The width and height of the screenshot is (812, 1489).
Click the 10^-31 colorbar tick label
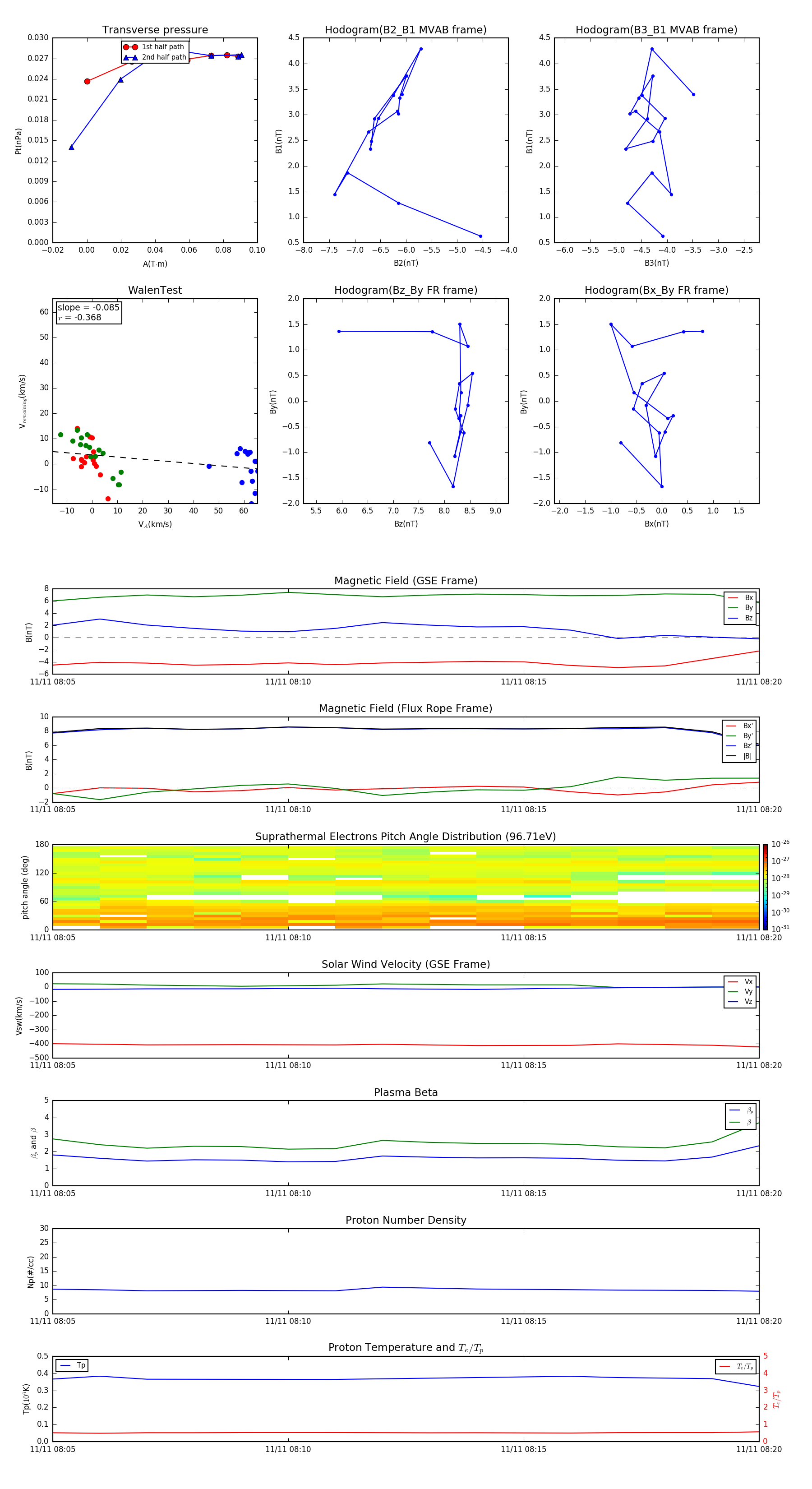pos(780,929)
